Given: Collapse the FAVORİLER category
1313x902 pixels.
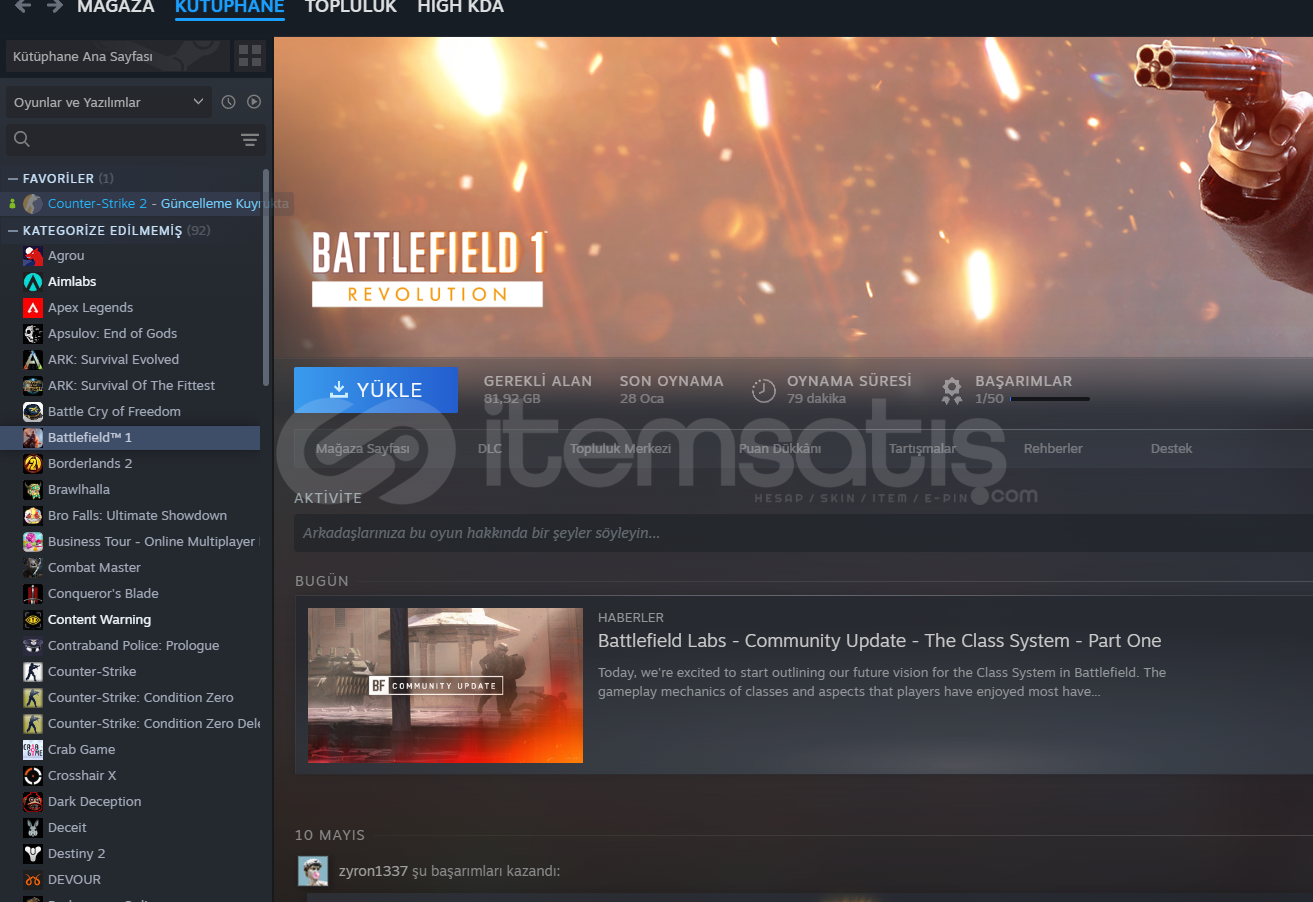Looking at the screenshot, I should (13, 178).
